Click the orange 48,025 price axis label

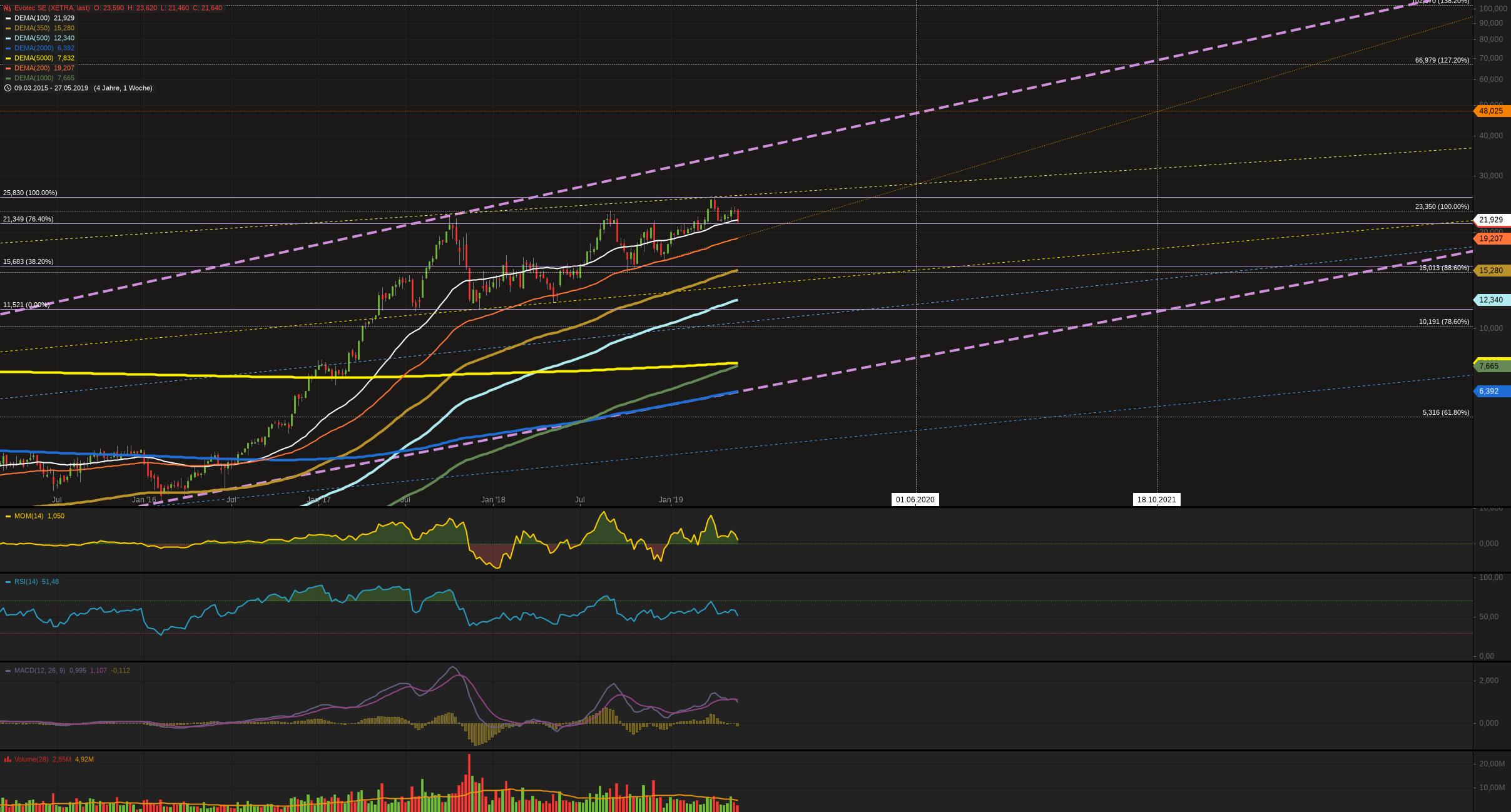1491,111
